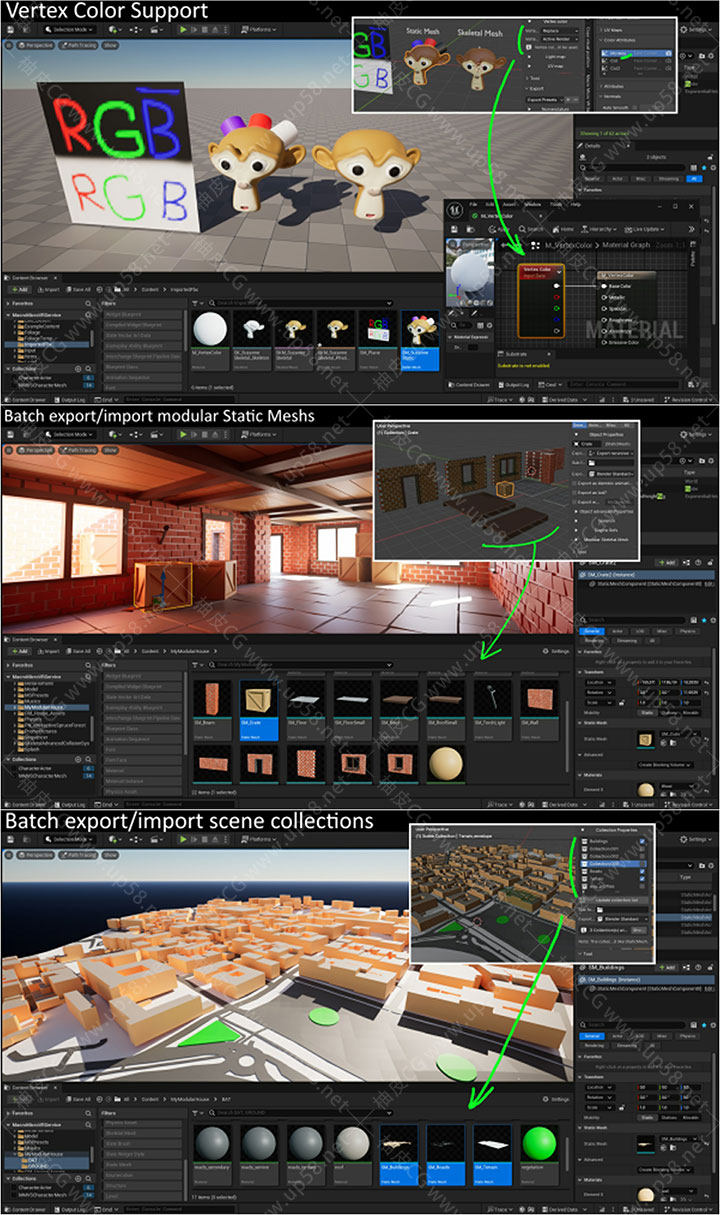Viewport: 720px width, 1215px height.
Task: Open Content Drawer in Vertex Color status bar
Action: coord(26,399)
